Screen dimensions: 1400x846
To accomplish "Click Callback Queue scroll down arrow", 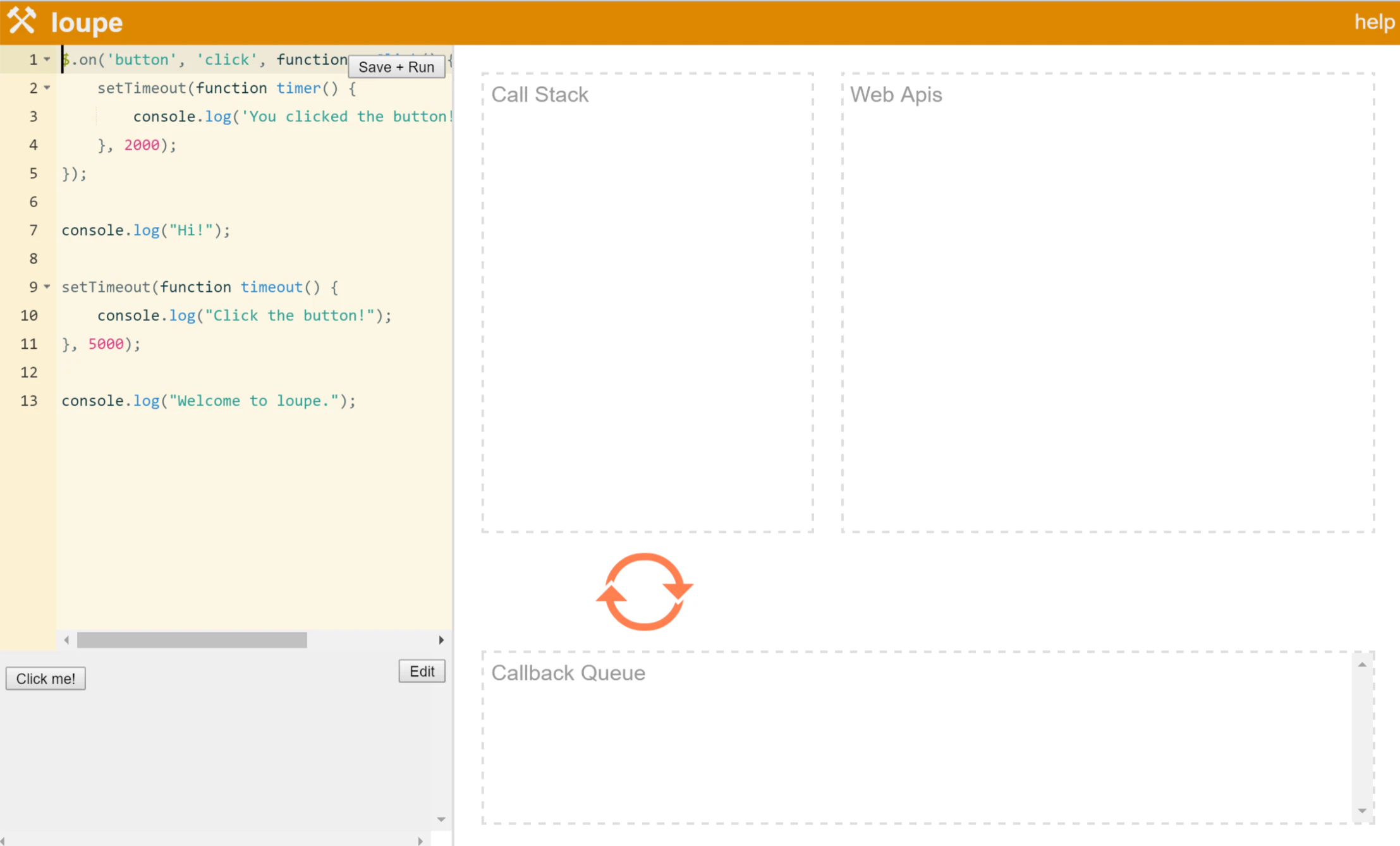I will pyautogui.click(x=1362, y=811).
